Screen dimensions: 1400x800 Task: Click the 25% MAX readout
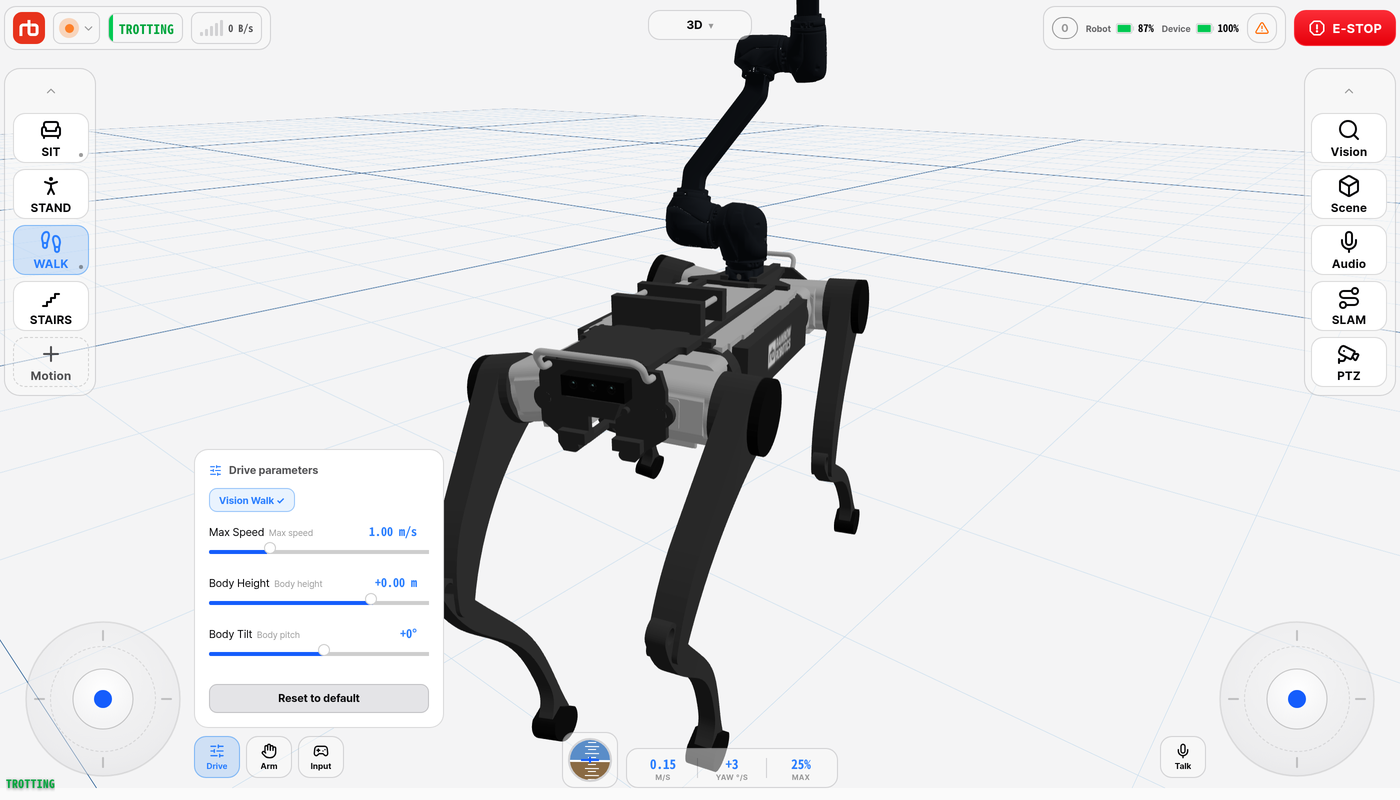tap(801, 769)
